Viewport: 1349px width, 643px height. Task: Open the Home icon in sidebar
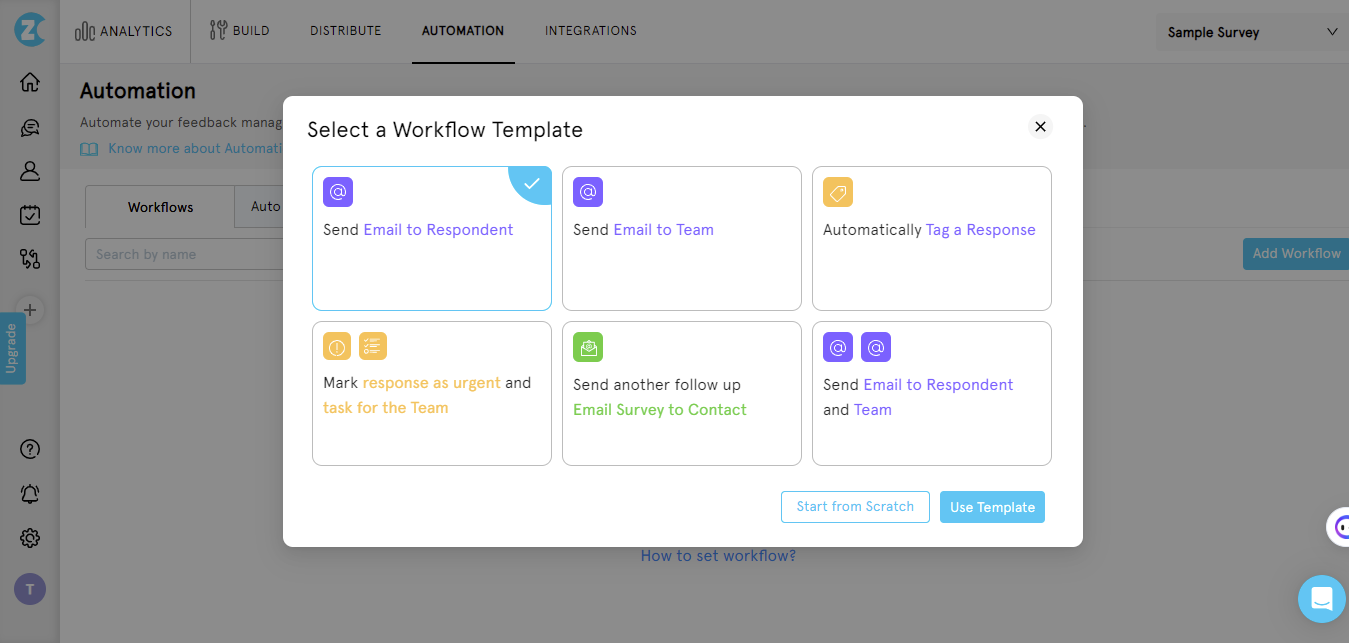30,82
